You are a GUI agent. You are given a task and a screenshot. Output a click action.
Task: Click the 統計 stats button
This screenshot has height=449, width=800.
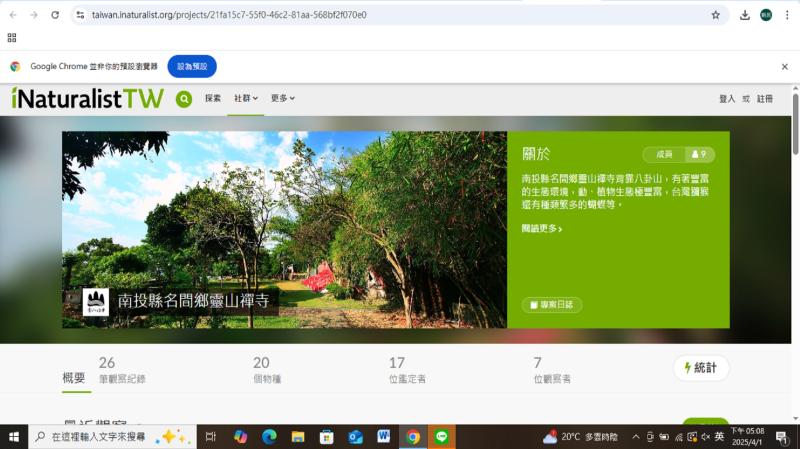pos(701,368)
